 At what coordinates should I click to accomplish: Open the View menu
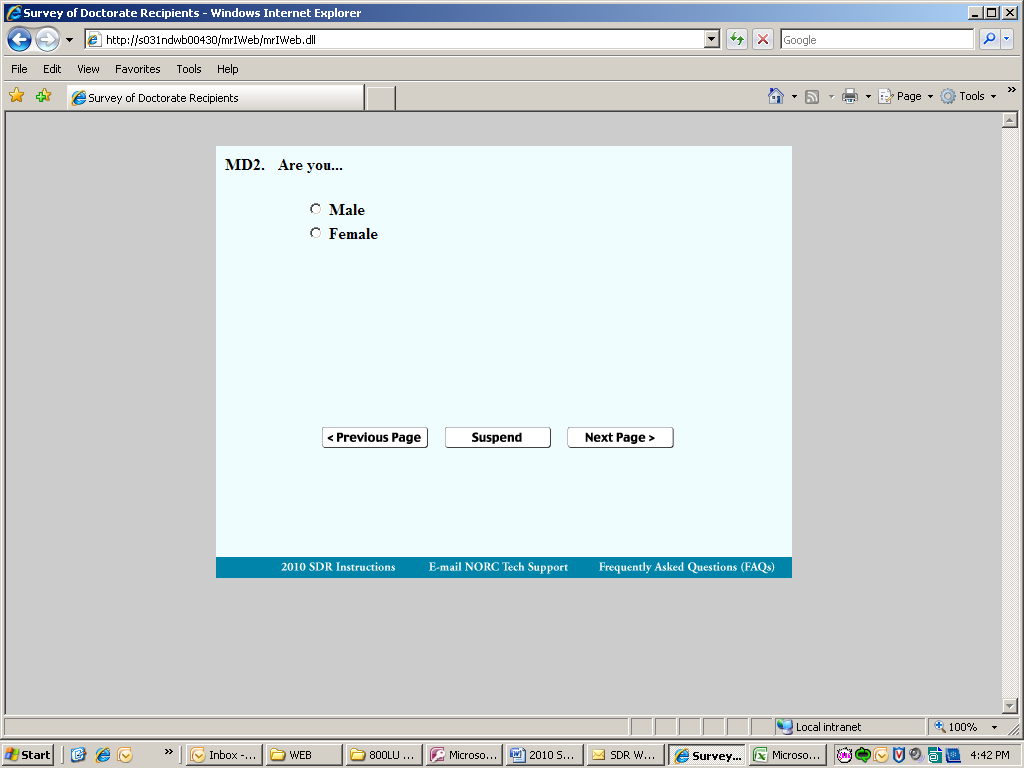(88, 69)
